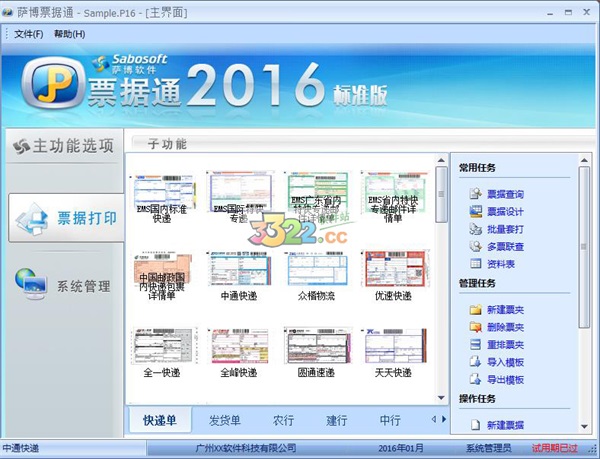The width and height of the screenshot is (600, 459).
Task: Click task panel scroll up arrow
Action: (x=584, y=160)
